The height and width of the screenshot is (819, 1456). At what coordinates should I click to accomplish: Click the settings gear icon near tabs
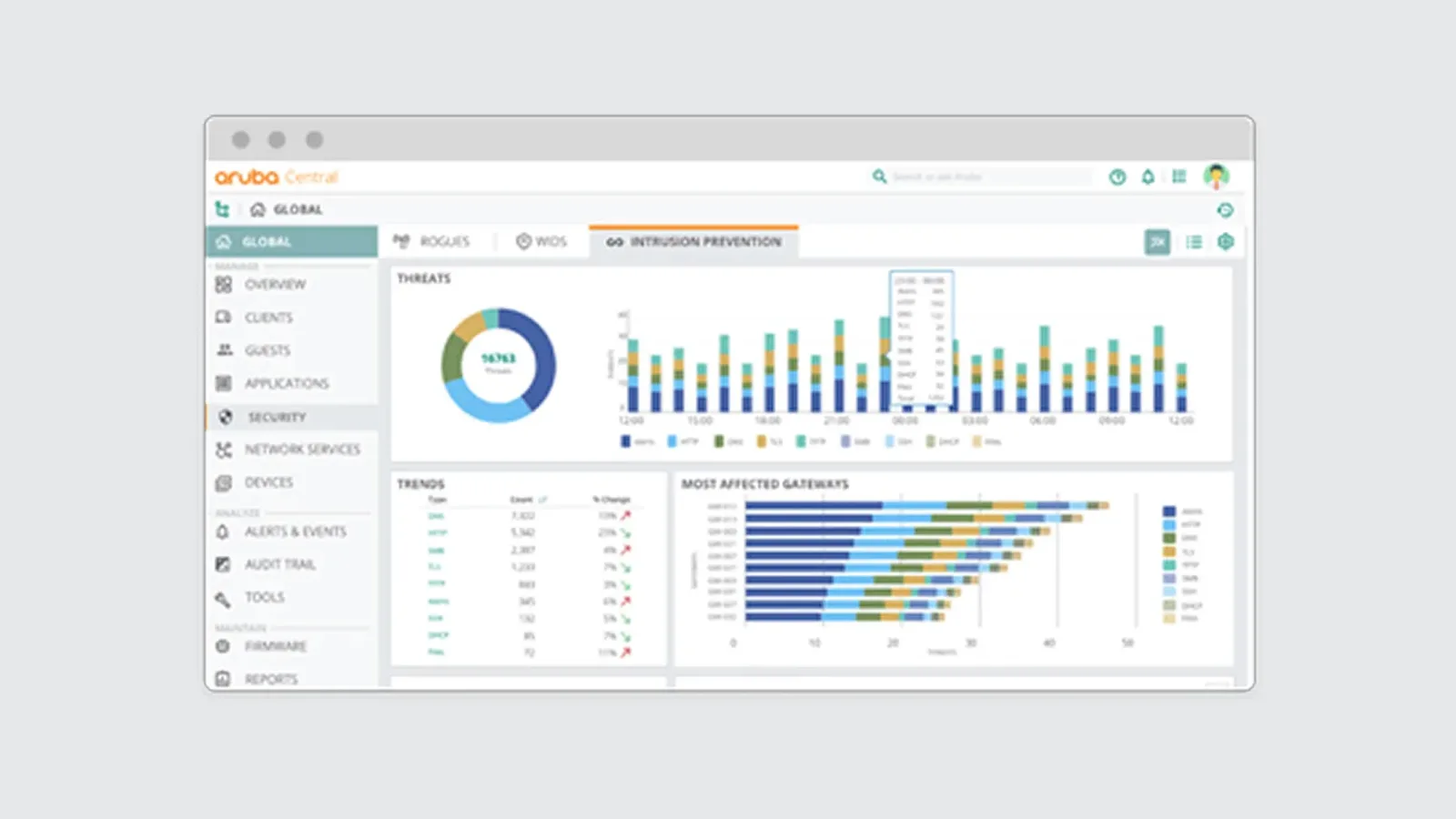pyautogui.click(x=1226, y=242)
